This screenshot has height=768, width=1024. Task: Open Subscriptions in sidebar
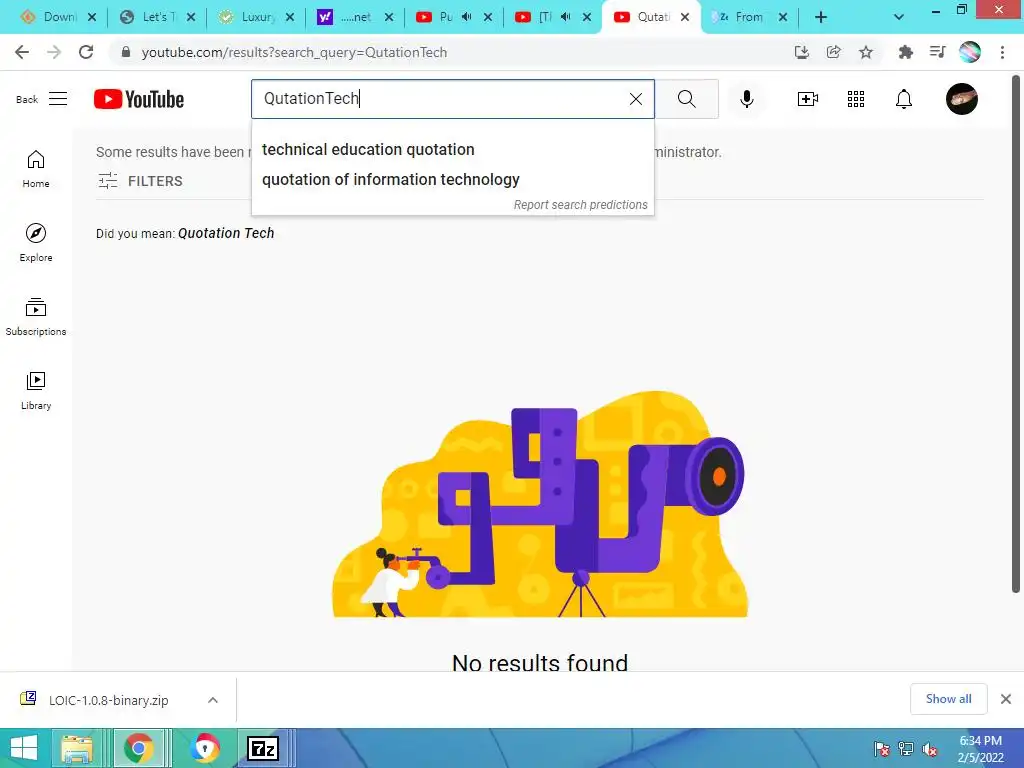(36, 317)
